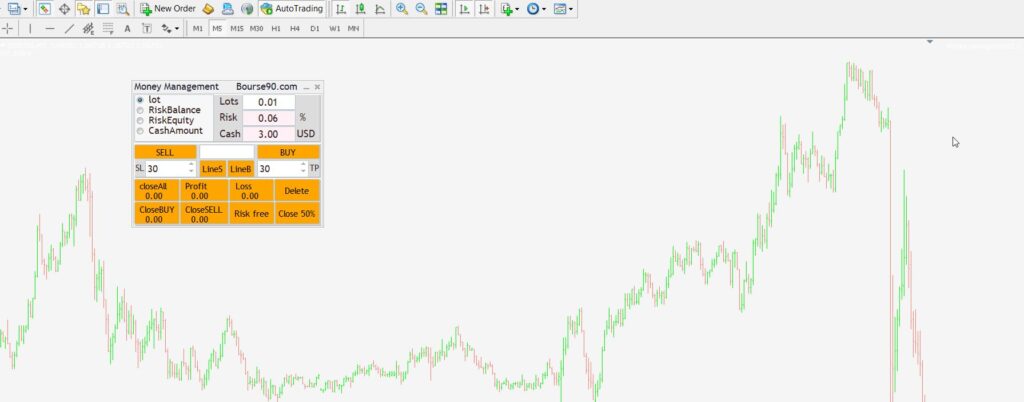1024x402 pixels.
Task: Toggle the Market Watch window icon
Action: 44,9
